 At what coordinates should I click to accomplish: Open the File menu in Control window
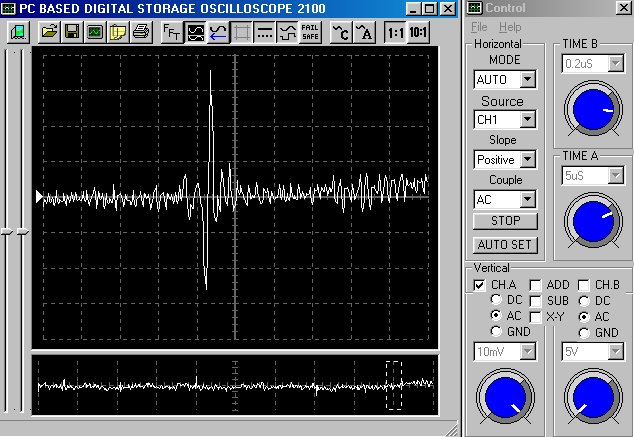point(479,26)
